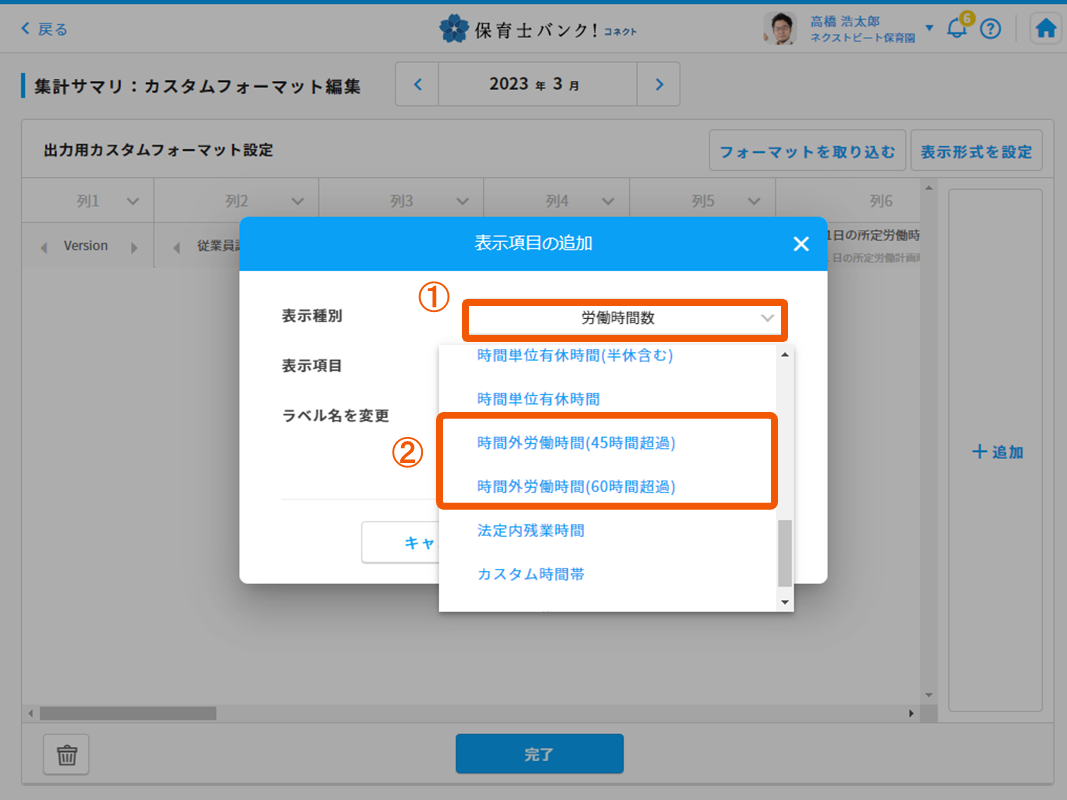Open user account menu for 高橋 浩太郎
Image resolution: width=1067 pixels, height=800 pixels.
(929, 28)
